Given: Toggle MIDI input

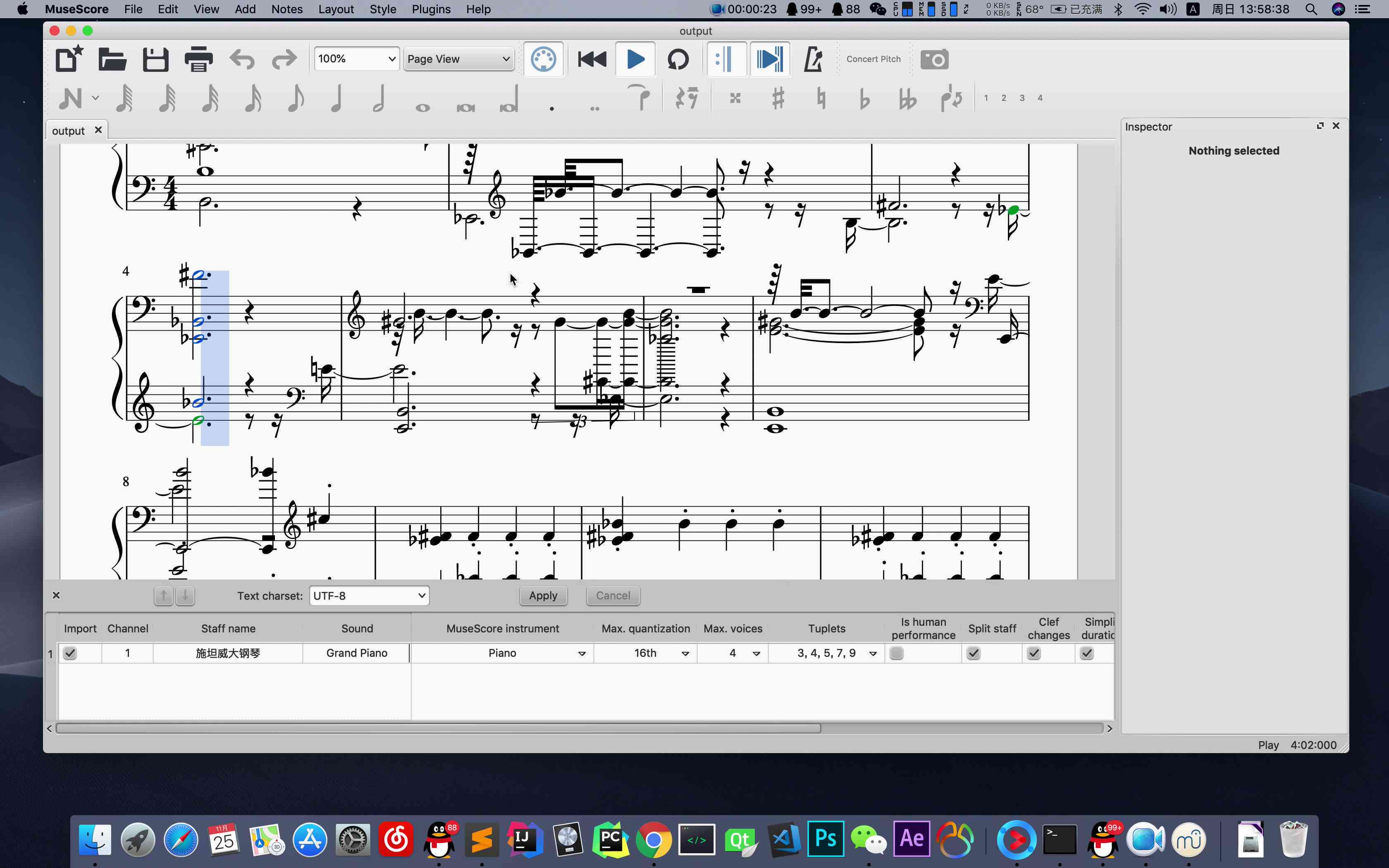Looking at the screenshot, I should pyautogui.click(x=543, y=59).
